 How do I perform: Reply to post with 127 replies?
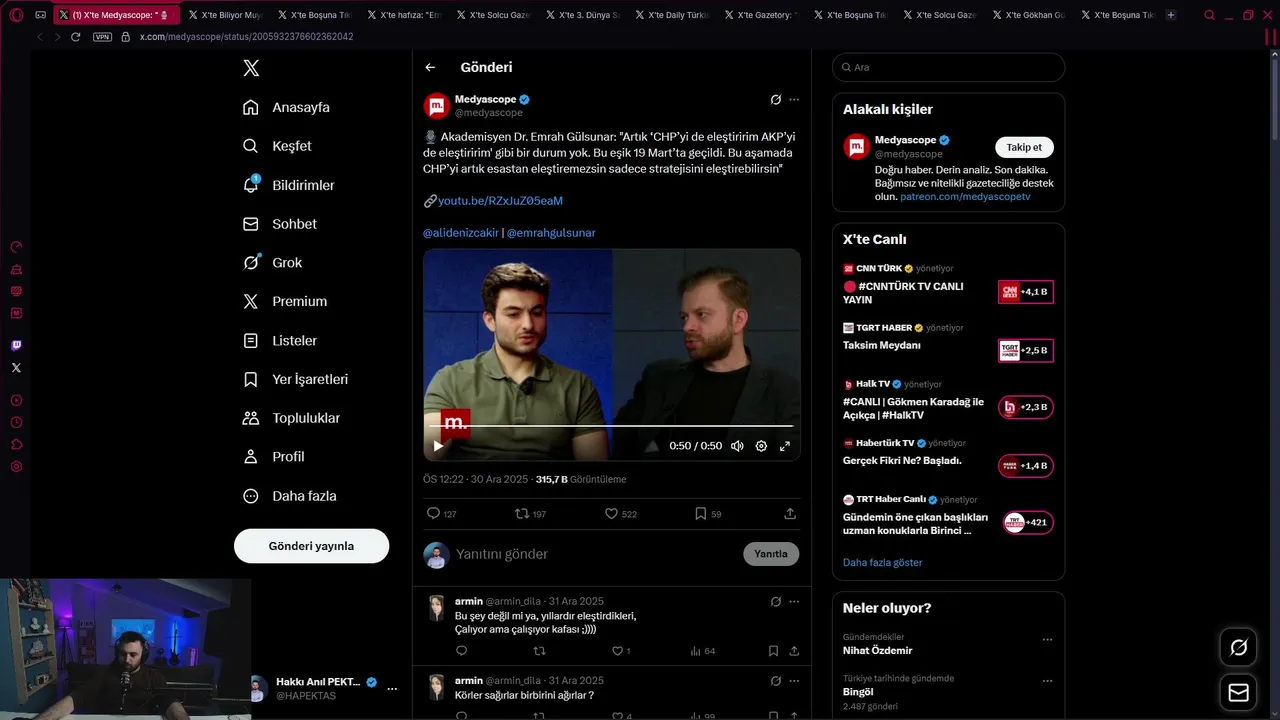[441, 513]
